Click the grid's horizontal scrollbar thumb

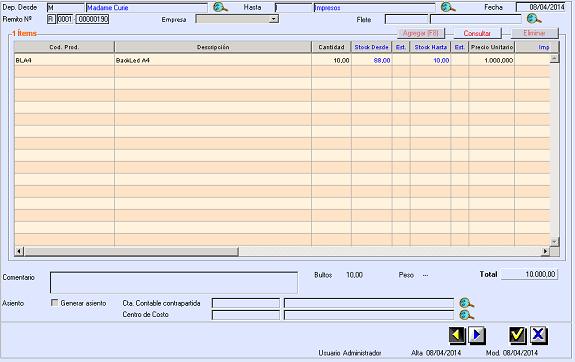(x=131, y=251)
